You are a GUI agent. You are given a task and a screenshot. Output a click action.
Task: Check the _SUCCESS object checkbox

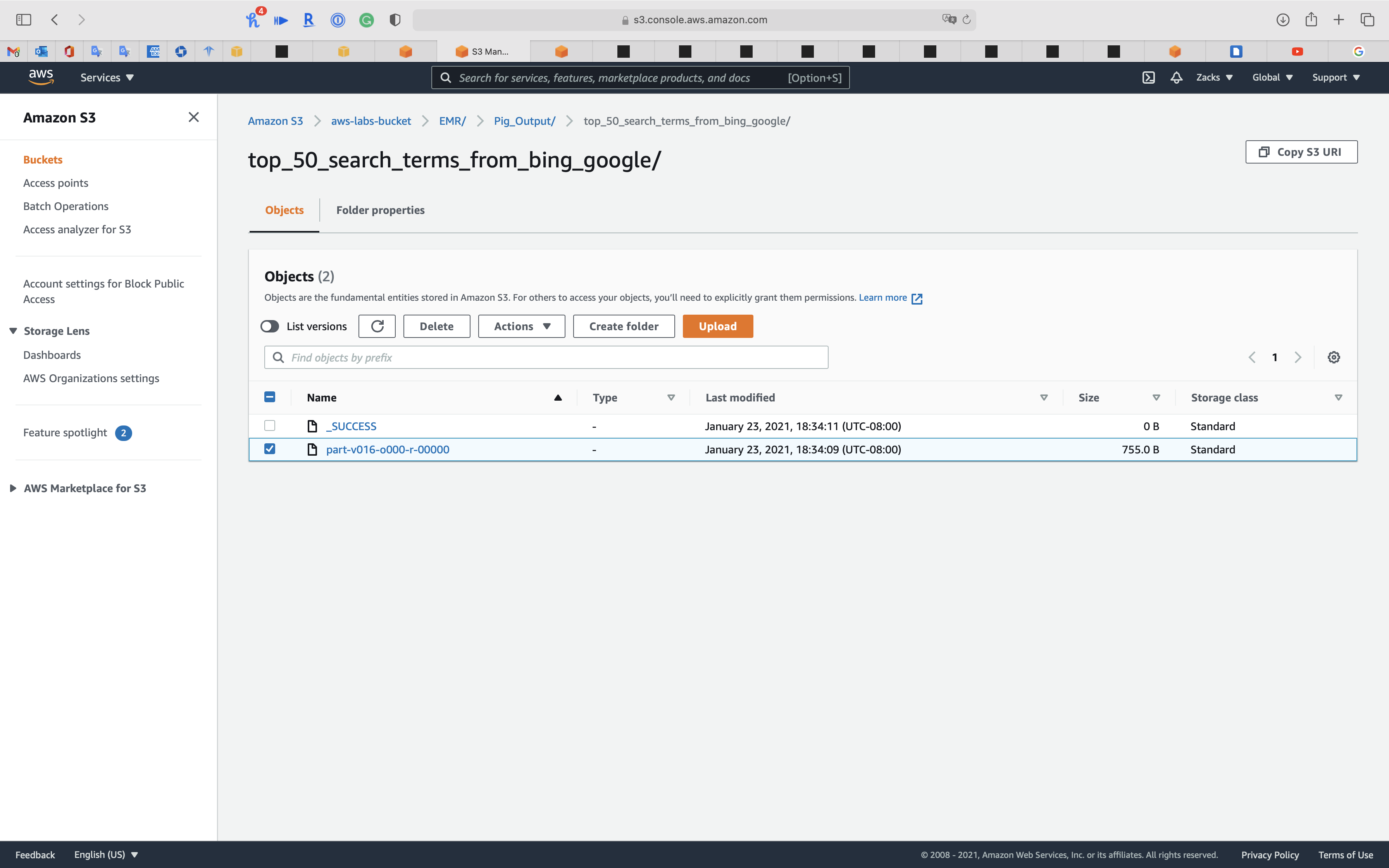pyautogui.click(x=270, y=425)
